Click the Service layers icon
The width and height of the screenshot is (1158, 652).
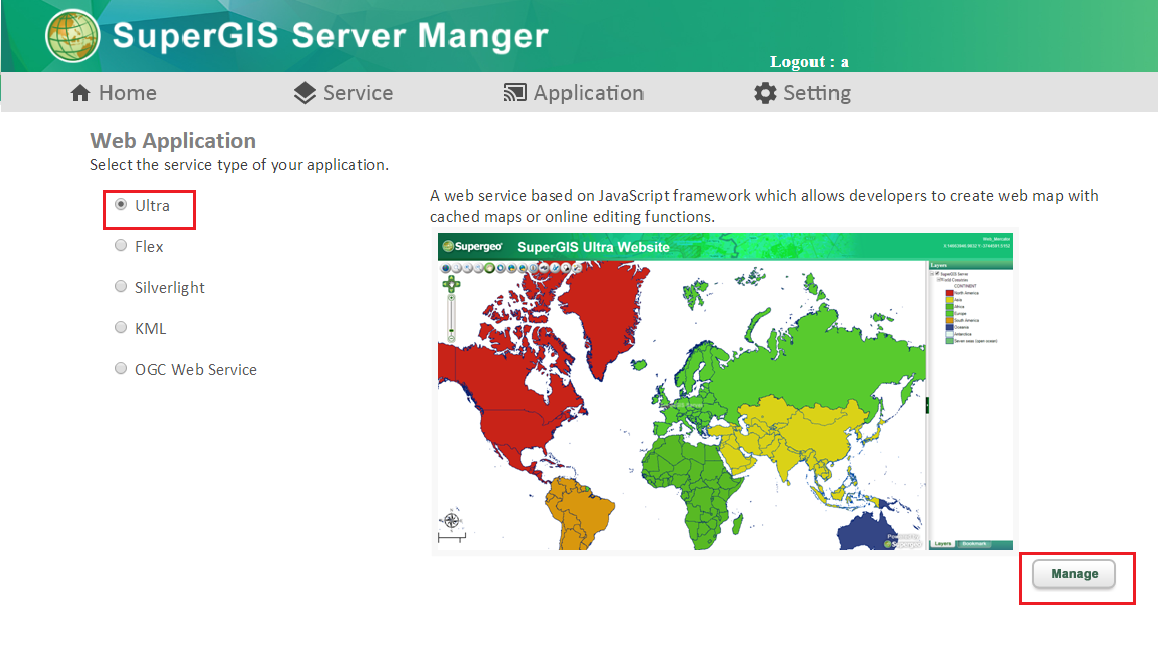pos(304,93)
